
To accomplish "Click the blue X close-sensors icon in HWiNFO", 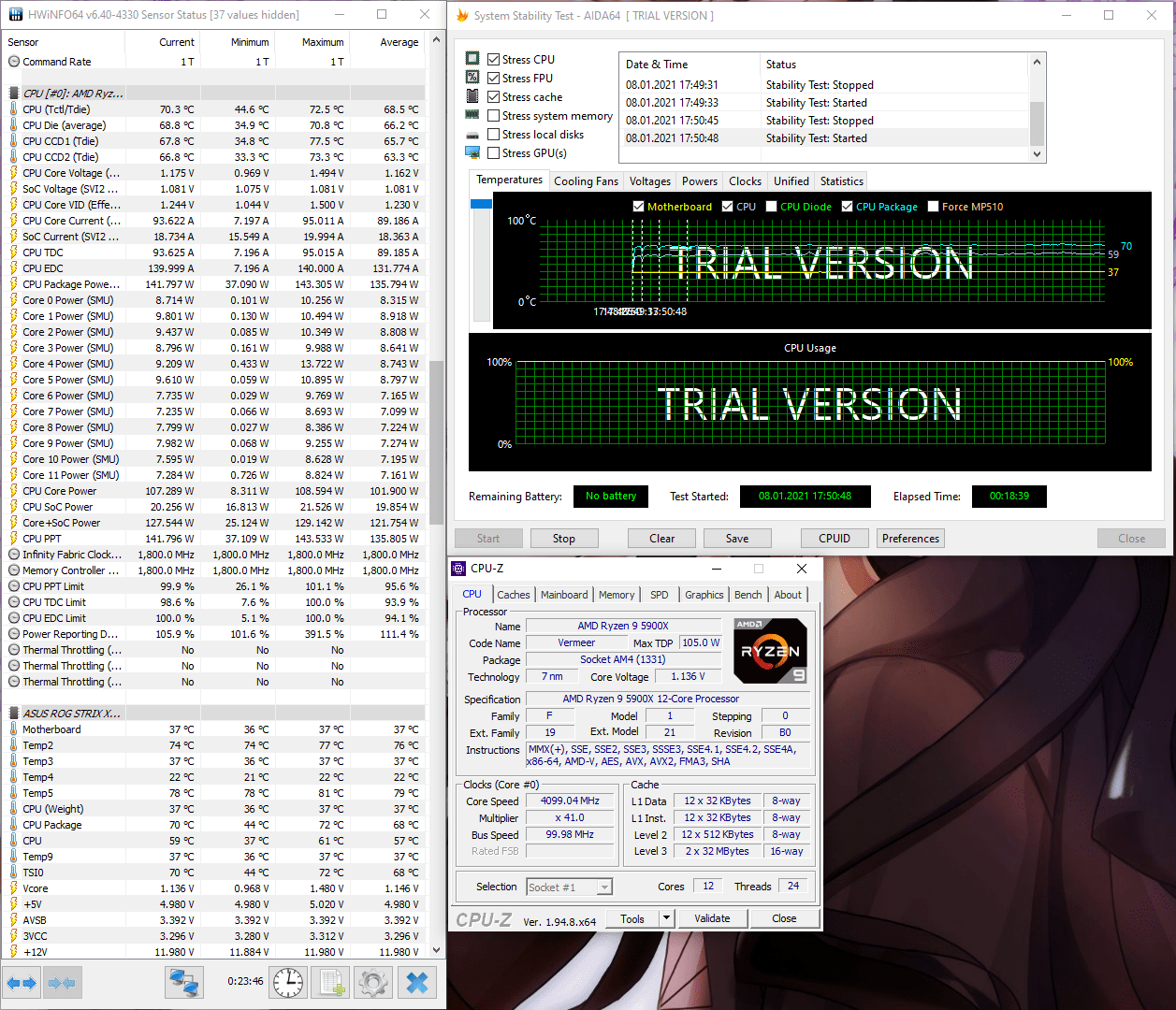I will click(418, 983).
